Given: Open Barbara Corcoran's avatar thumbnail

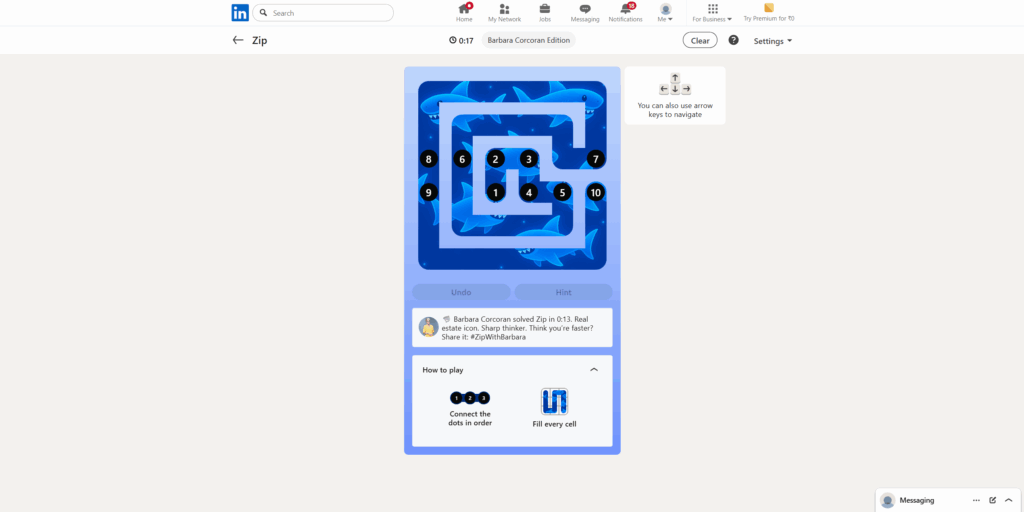Looking at the screenshot, I should click(428, 327).
